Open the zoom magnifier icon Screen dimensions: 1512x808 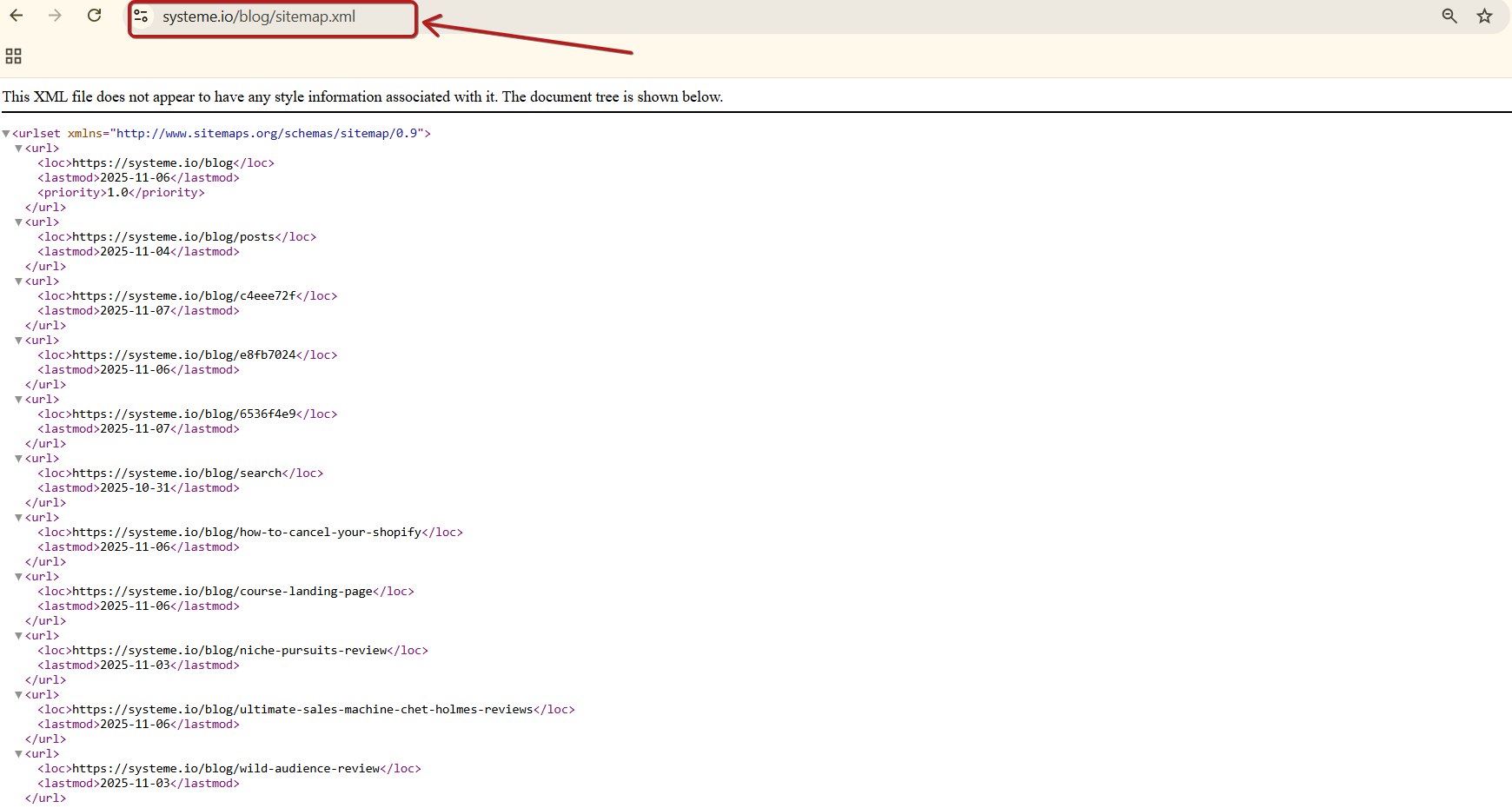(x=1449, y=17)
